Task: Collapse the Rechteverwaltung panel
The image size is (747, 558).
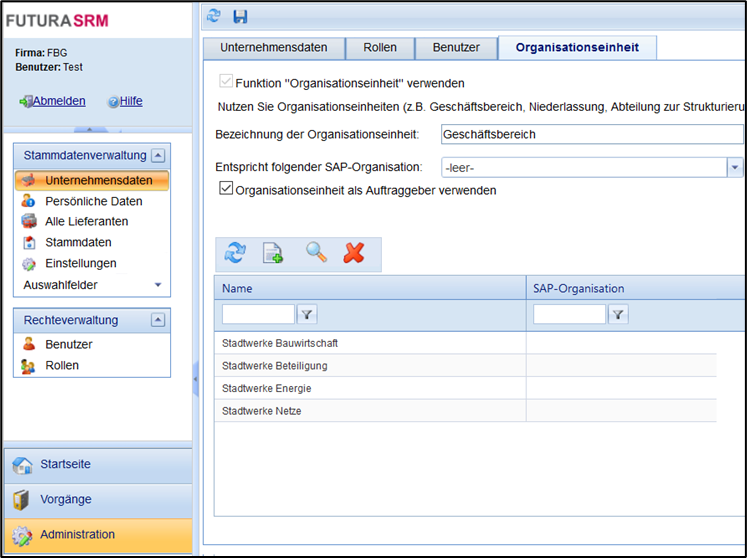Action: pyautogui.click(x=157, y=320)
